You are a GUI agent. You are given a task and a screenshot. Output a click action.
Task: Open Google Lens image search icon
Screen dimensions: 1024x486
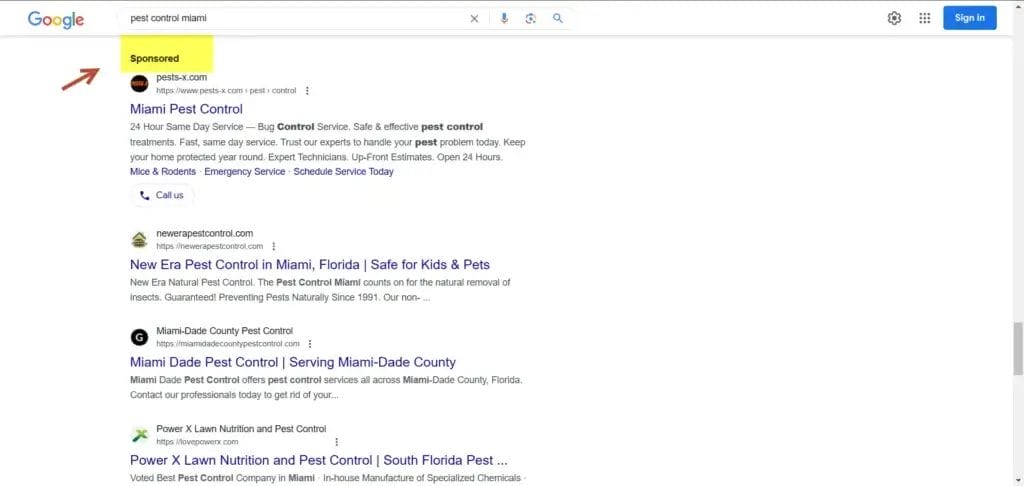[x=530, y=18]
